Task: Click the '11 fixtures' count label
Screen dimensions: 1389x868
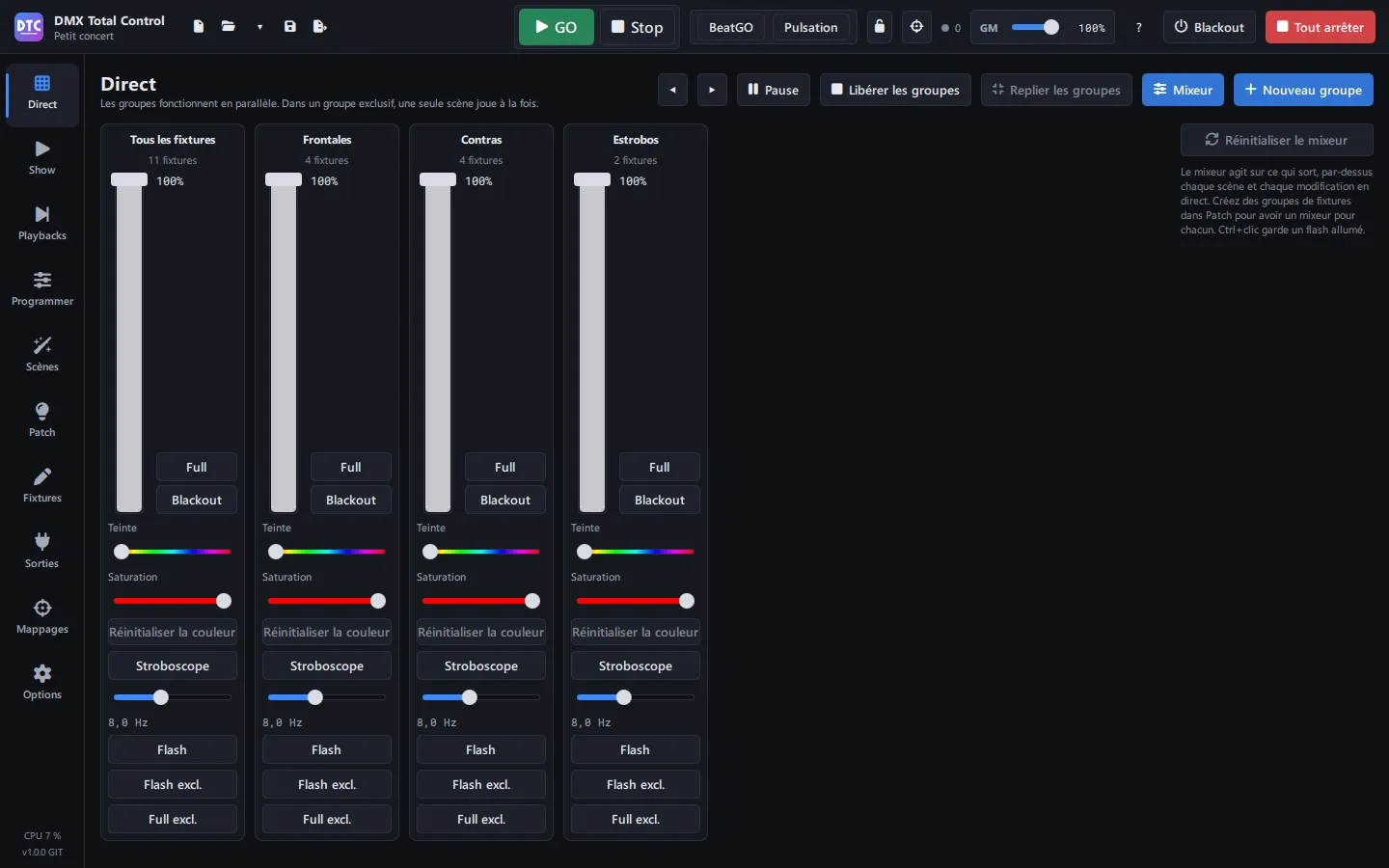Action: pos(173,160)
